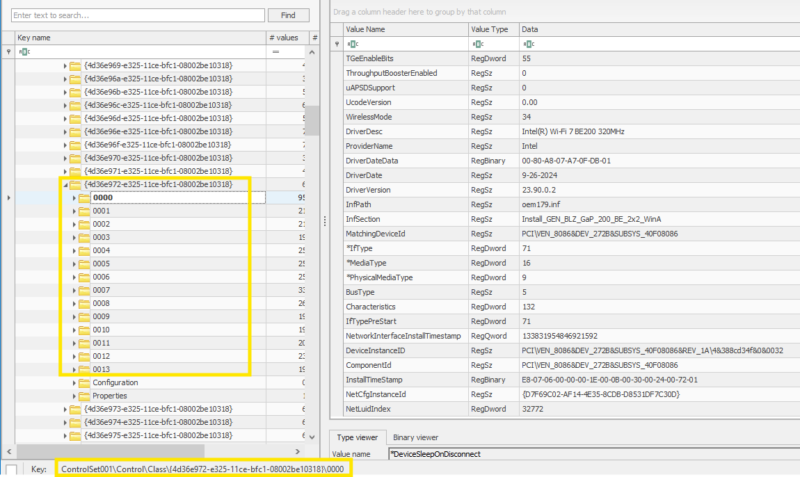Screen dimensions: 800x477
Task: Expand the 0001 subkey arrow
Action: click(74, 211)
